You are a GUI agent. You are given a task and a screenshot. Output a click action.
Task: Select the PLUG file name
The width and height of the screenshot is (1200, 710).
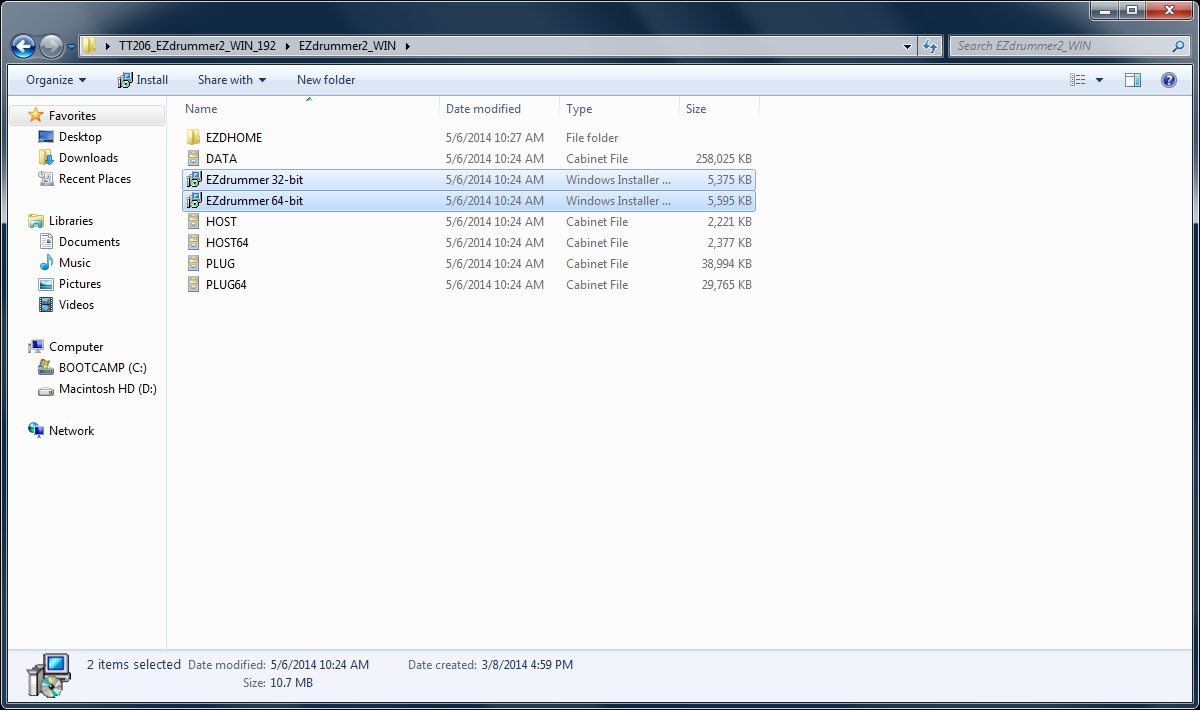click(220, 264)
